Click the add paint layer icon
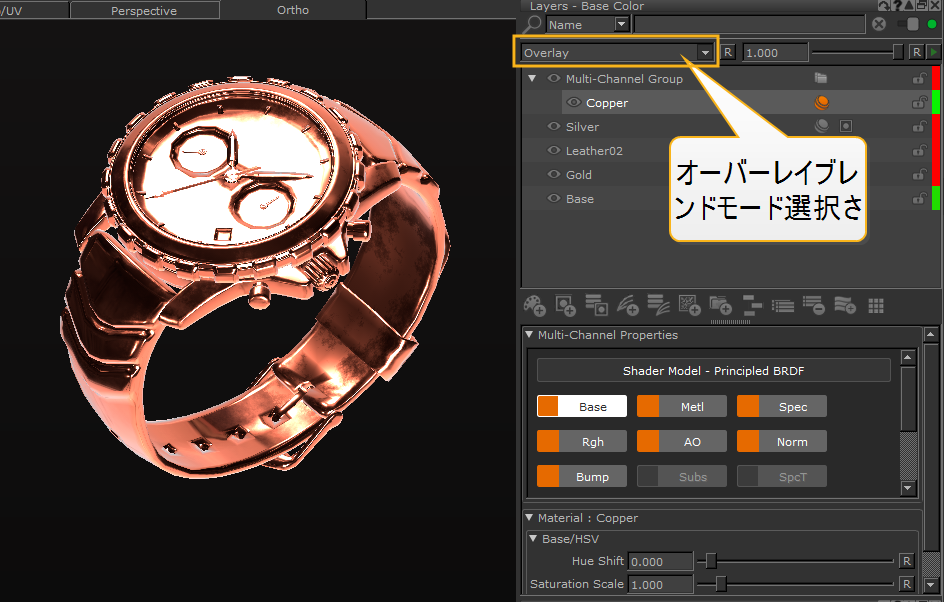 pos(535,305)
